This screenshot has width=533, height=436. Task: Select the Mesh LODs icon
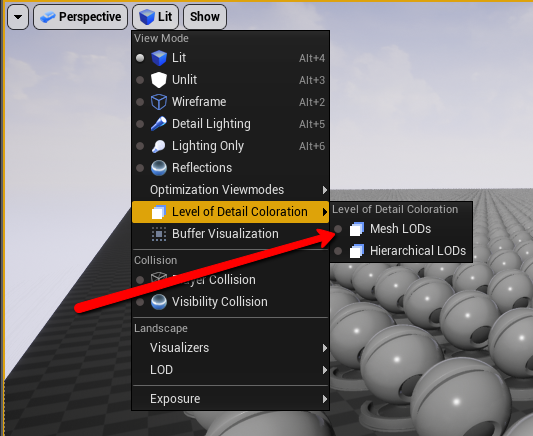(x=357, y=229)
